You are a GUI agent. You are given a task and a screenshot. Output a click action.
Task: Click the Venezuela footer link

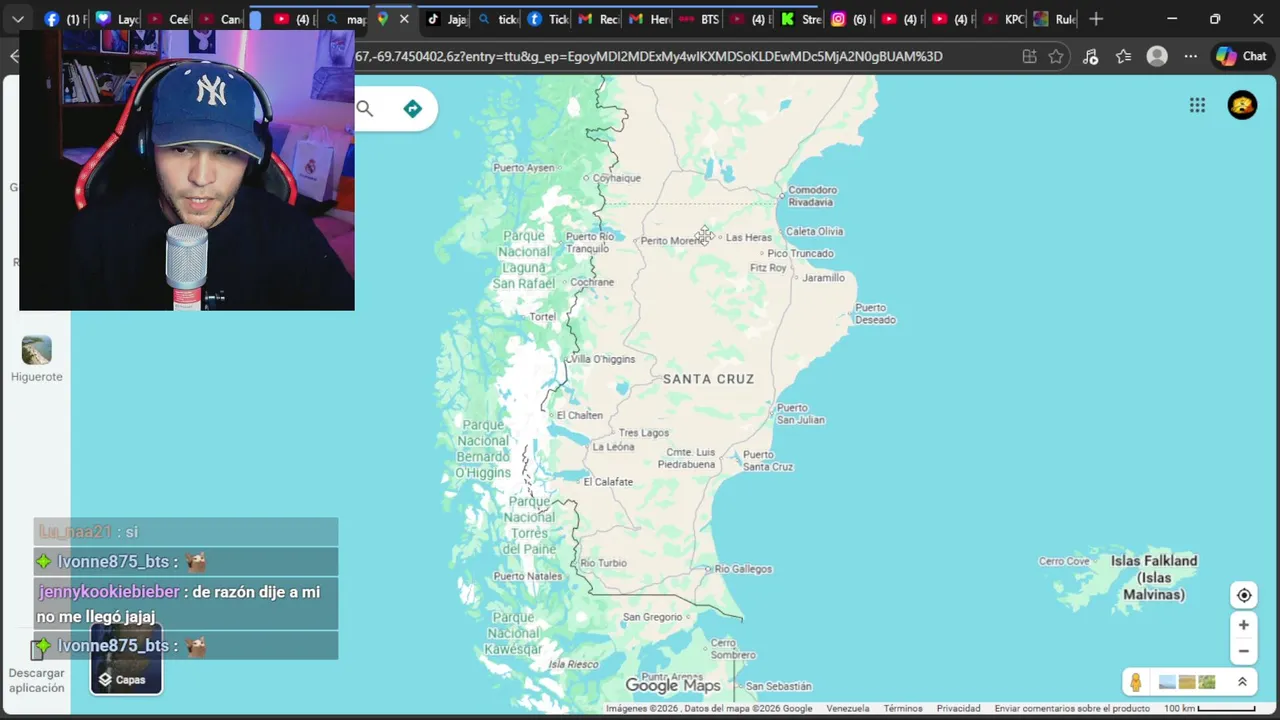848,708
